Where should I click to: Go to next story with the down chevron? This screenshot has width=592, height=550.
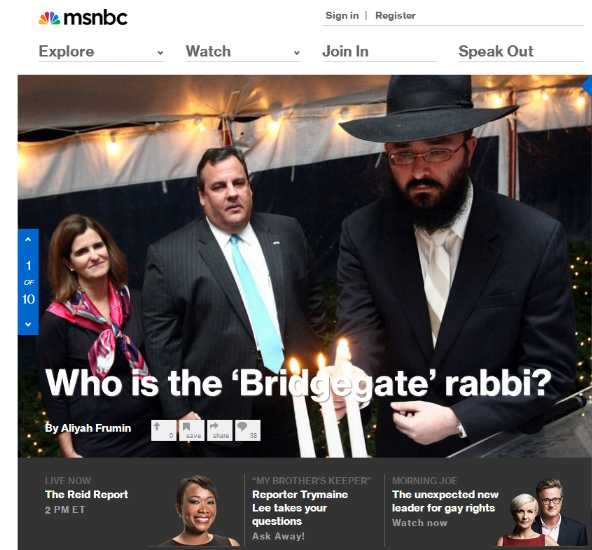[28, 324]
